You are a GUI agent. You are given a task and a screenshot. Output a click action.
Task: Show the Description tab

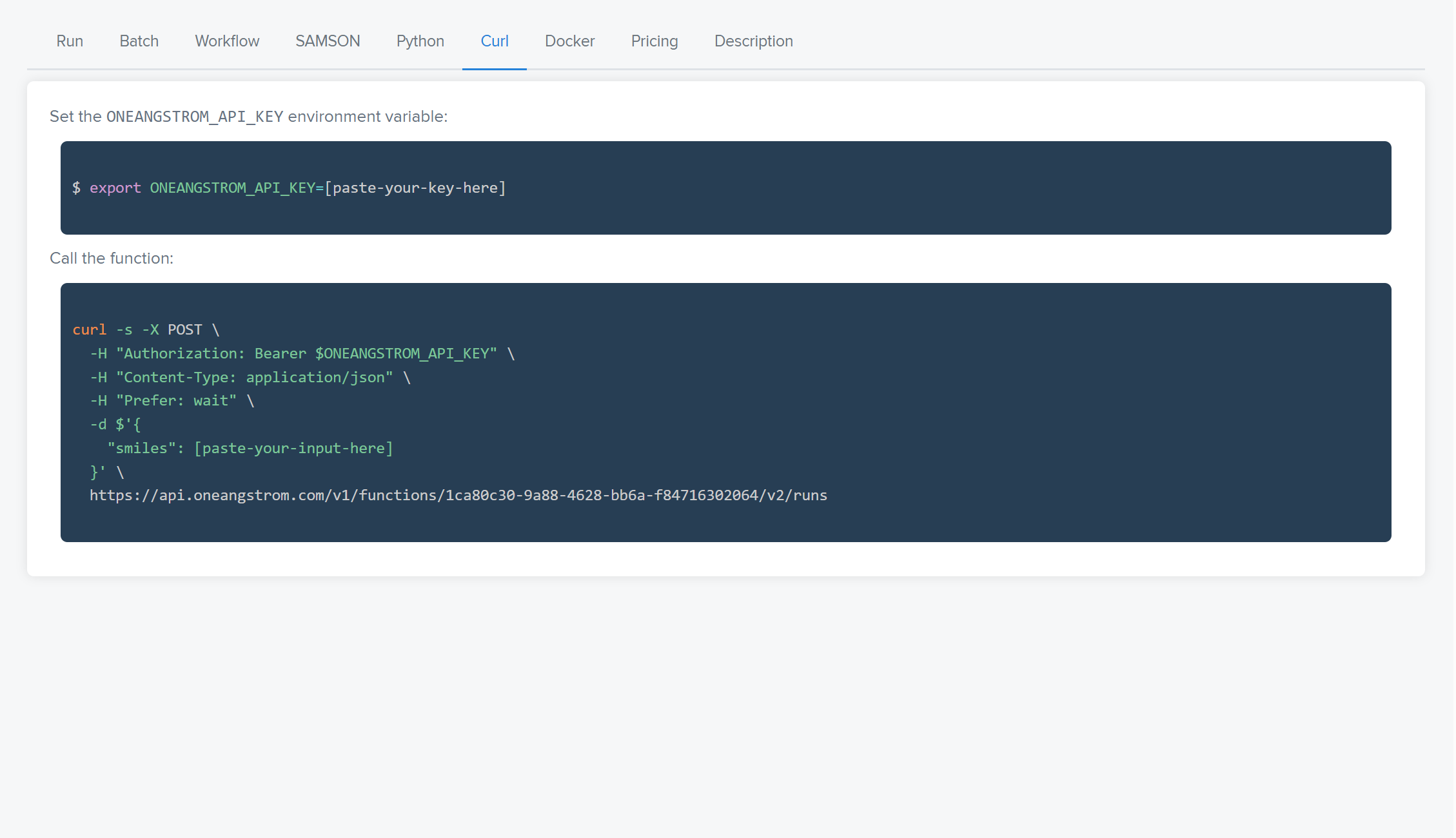tap(753, 41)
